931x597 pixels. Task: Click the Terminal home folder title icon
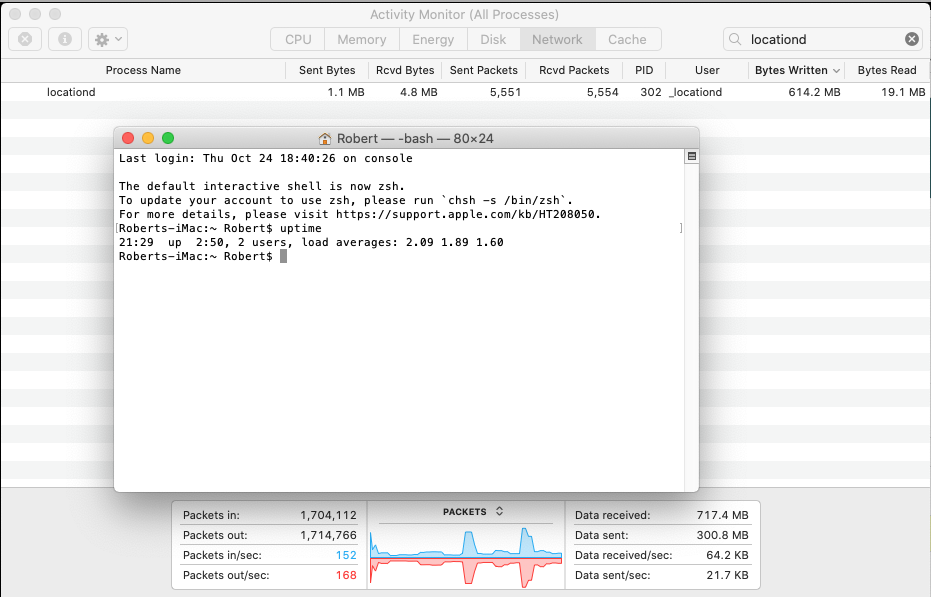pos(325,138)
